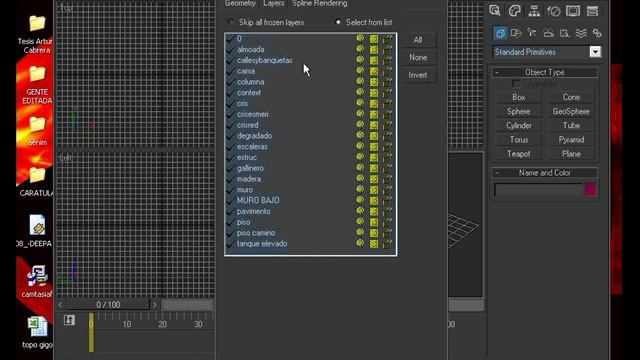Click the None layers button
Viewport: 640px width, 360px height.
[418, 58]
